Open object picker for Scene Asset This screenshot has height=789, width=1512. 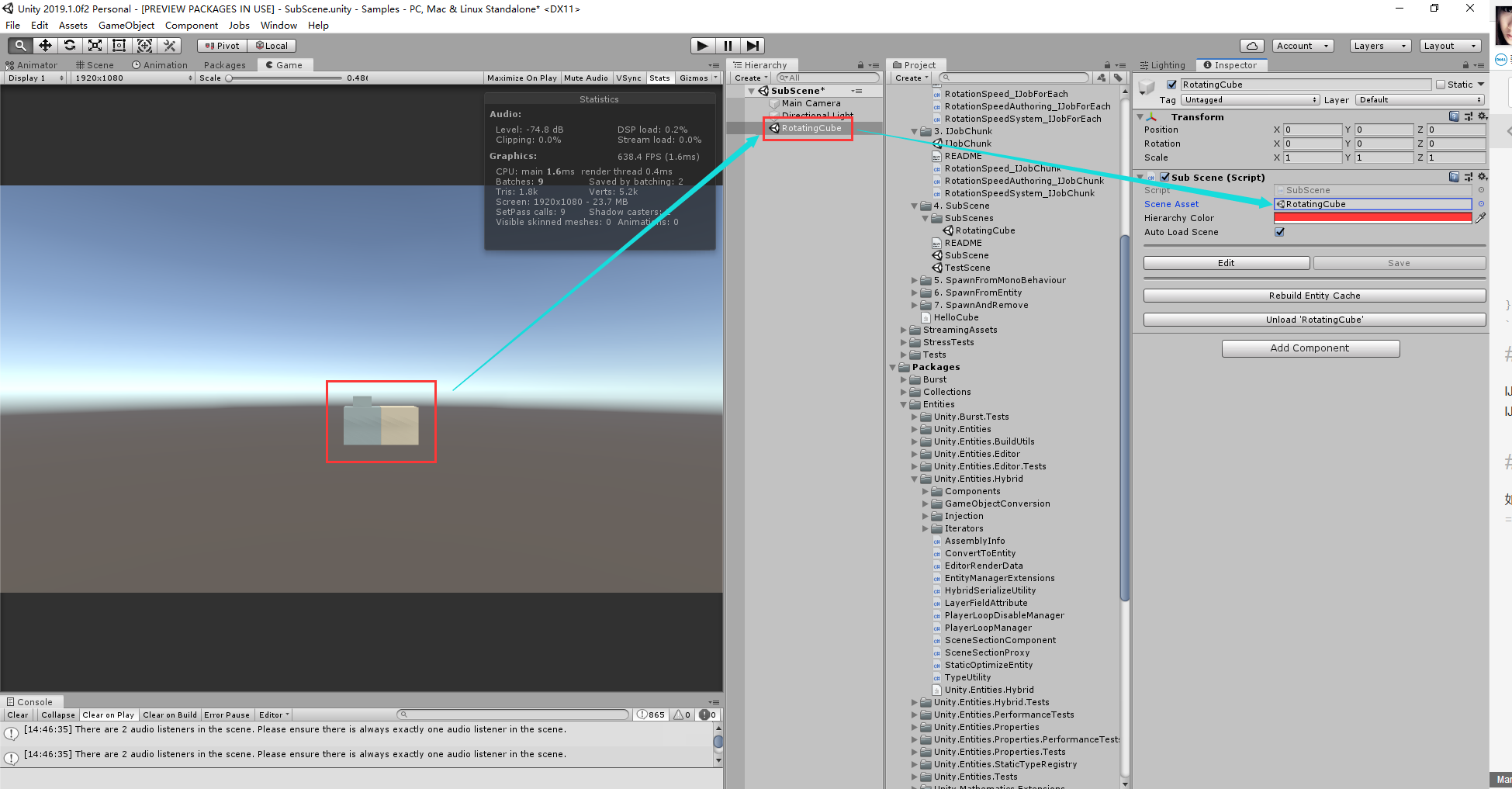pyautogui.click(x=1481, y=204)
